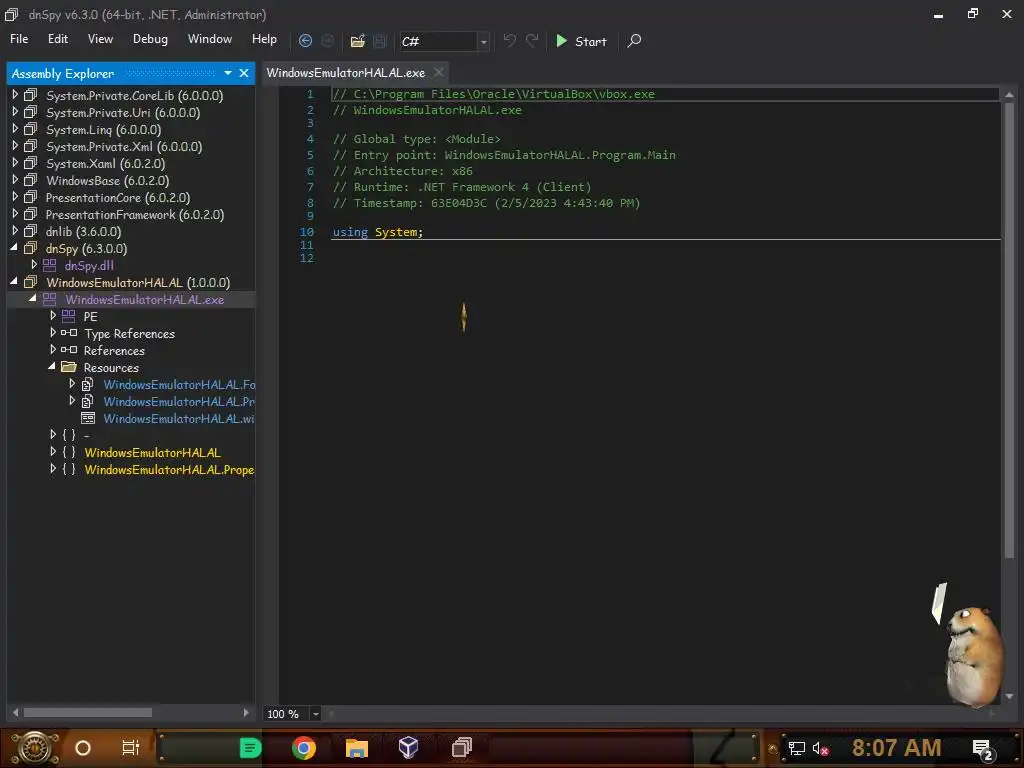Launch Google Chrome from taskbar
The width and height of the screenshot is (1024, 768).
coord(304,748)
